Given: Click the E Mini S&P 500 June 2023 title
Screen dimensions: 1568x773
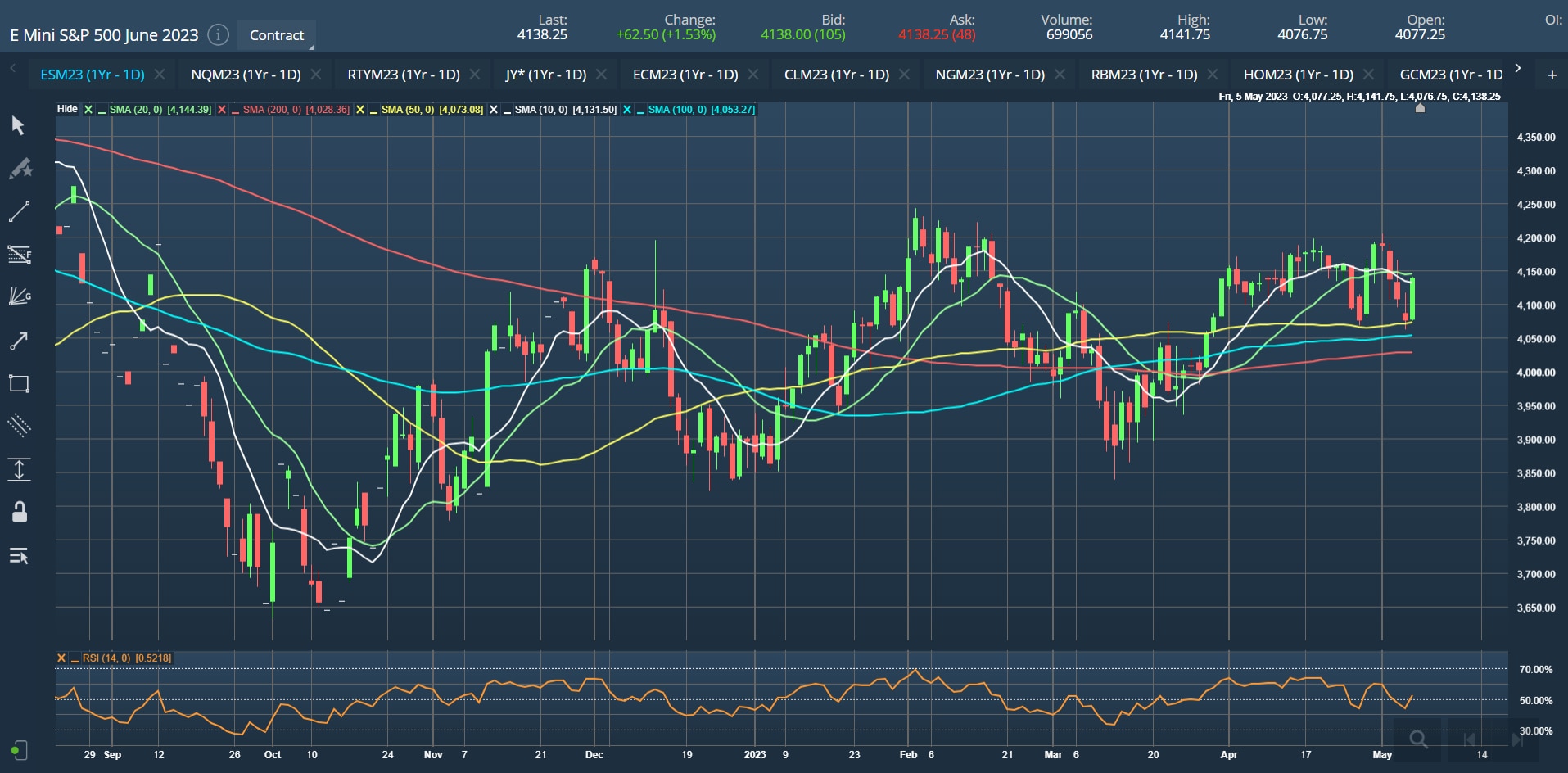Looking at the screenshot, I should [x=104, y=35].
